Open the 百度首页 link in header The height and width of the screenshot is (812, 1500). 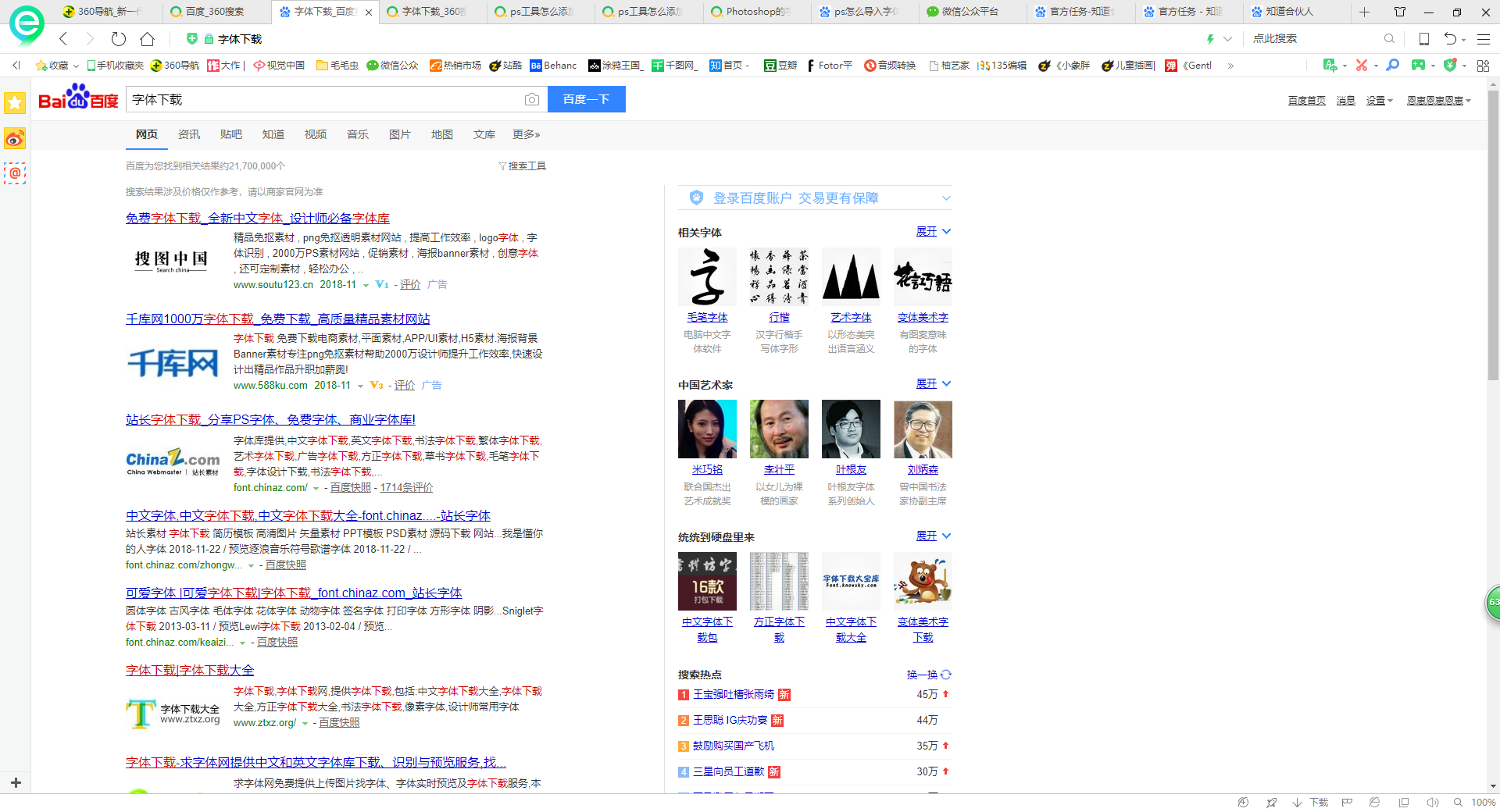click(1307, 101)
